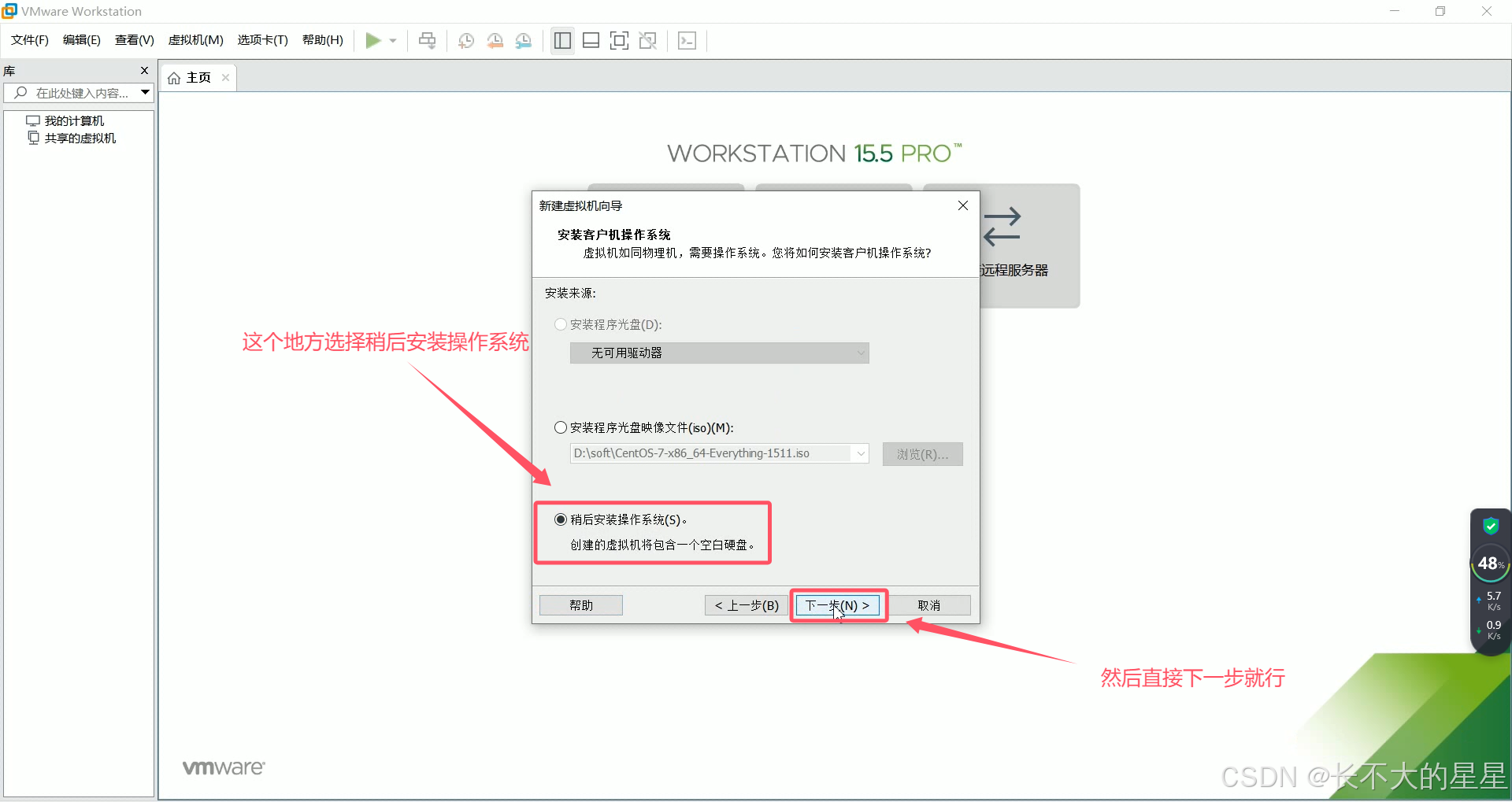Viewport: 1512px width, 802px height.
Task: Click the green shield security widget icon
Action: pos(1490,526)
